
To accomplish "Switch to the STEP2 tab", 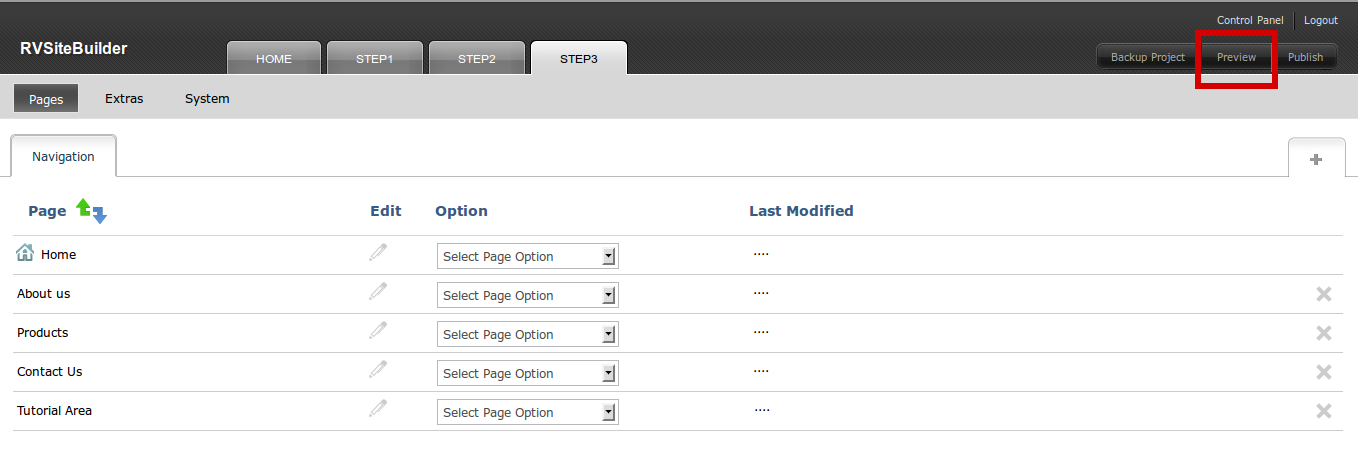I will coord(477,59).
